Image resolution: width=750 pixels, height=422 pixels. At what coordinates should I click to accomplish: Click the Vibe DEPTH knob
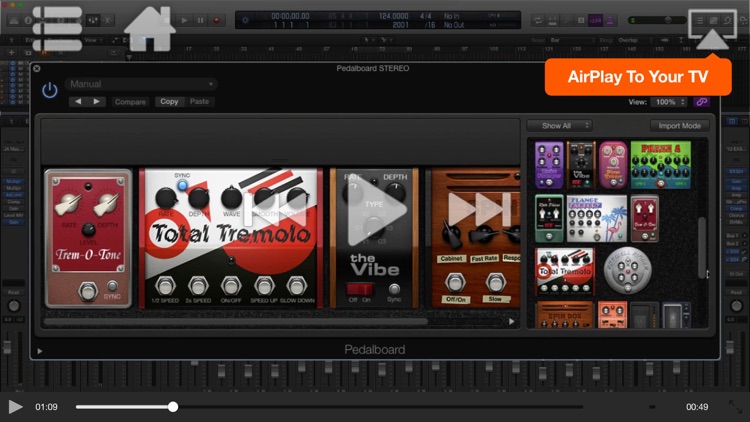[x=396, y=191]
